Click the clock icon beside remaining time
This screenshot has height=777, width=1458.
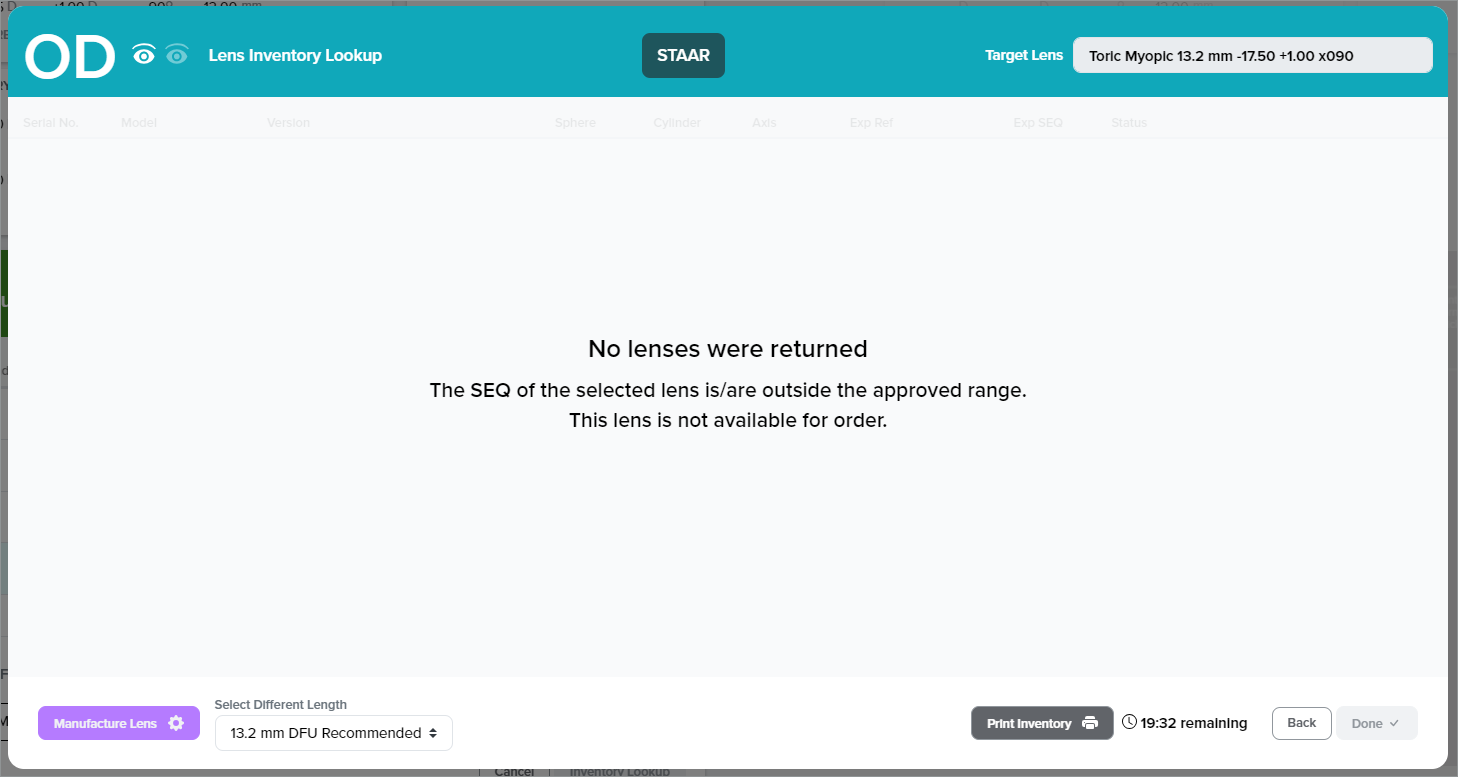coord(1129,722)
